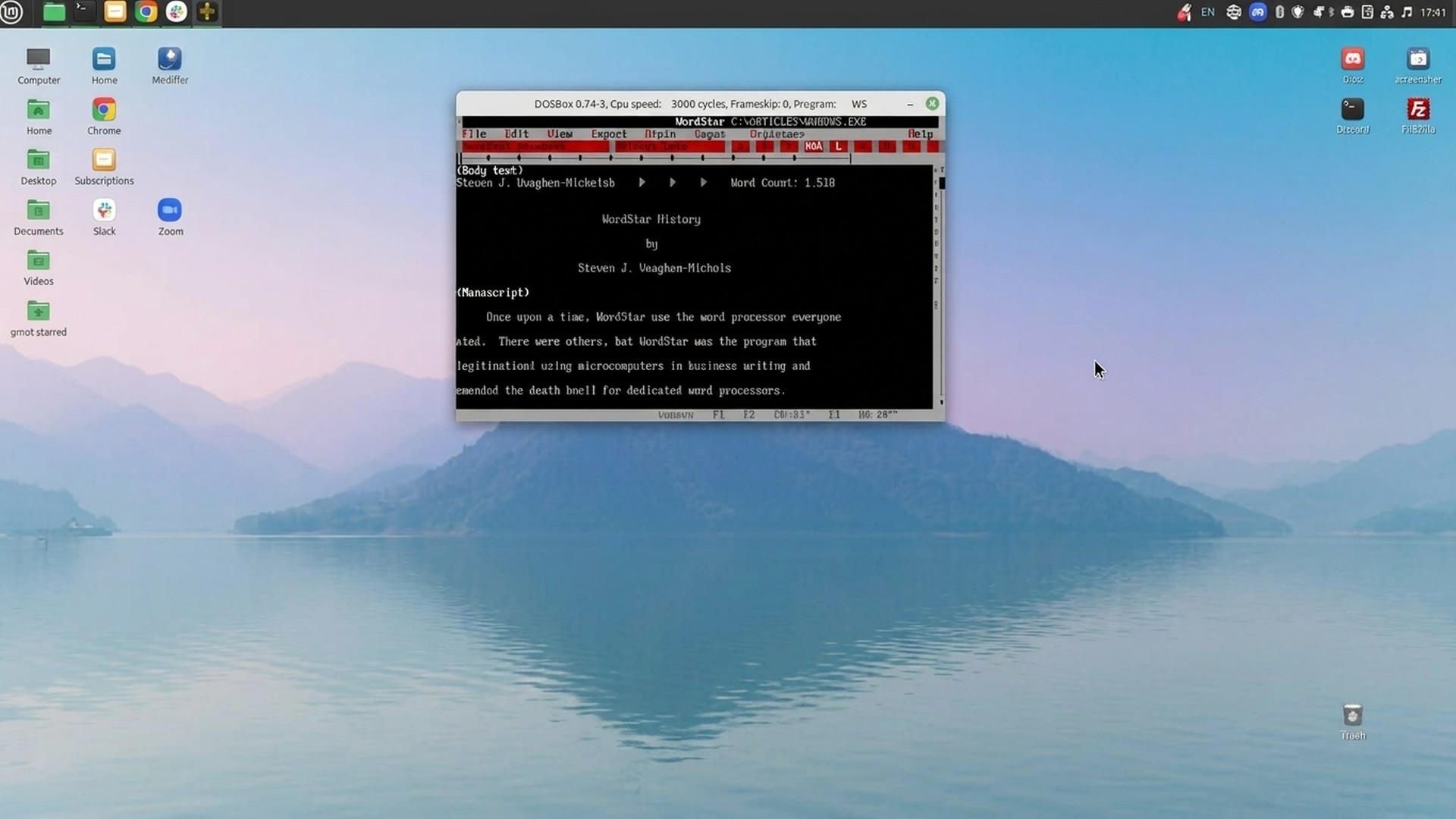Open the Edit menu in WordStar
1456x819 pixels.
click(x=516, y=134)
